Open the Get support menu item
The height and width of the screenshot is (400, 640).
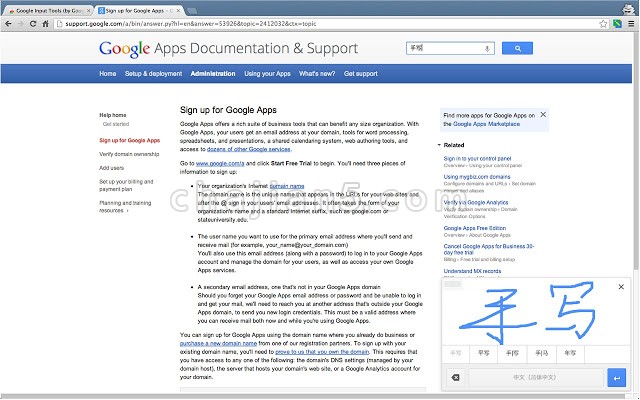click(x=361, y=74)
